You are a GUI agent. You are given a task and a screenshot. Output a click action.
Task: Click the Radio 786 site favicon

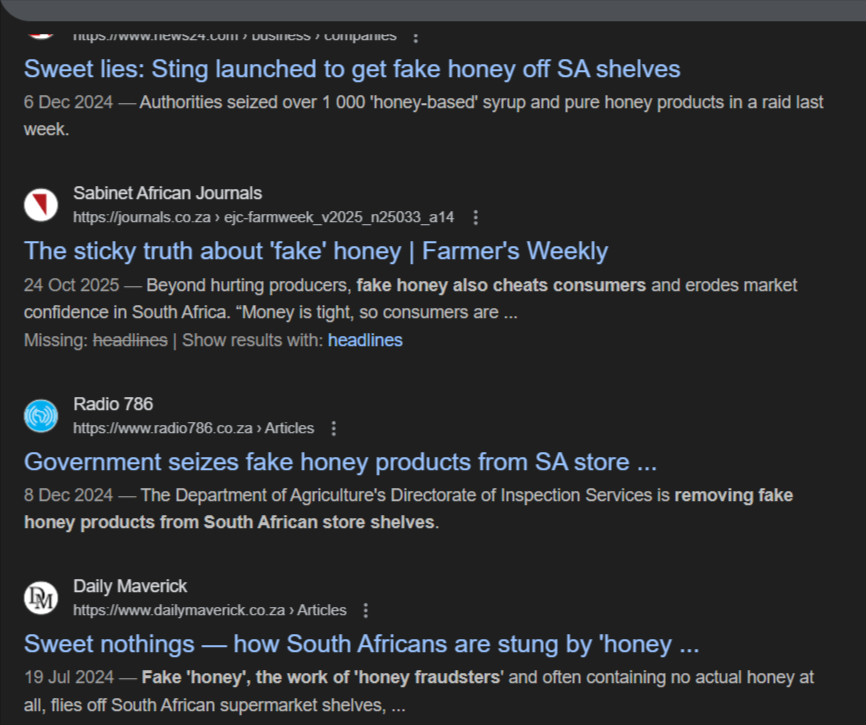(41, 416)
